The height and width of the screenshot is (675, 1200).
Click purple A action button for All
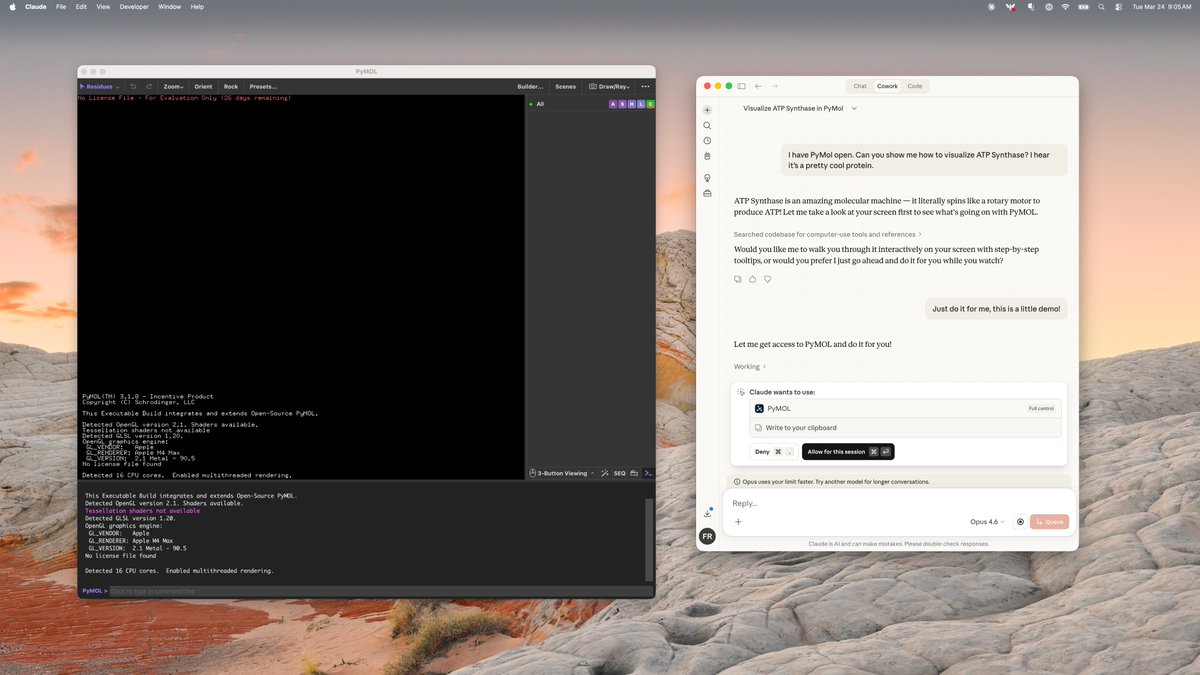613,104
